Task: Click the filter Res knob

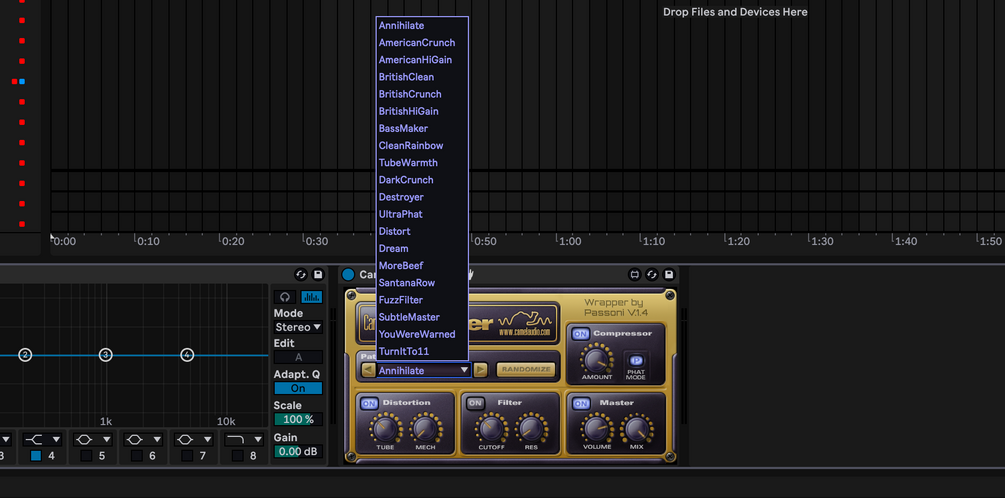Action: pyautogui.click(x=531, y=429)
